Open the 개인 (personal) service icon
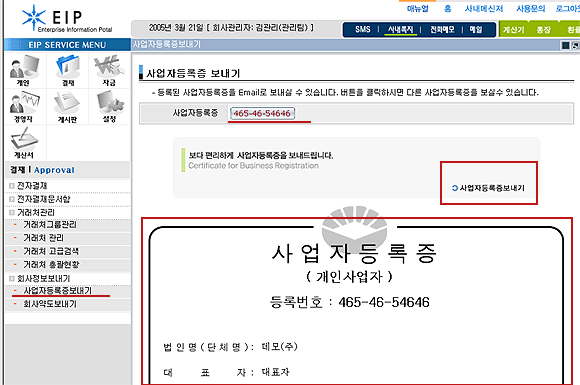 tap(24, 70)
